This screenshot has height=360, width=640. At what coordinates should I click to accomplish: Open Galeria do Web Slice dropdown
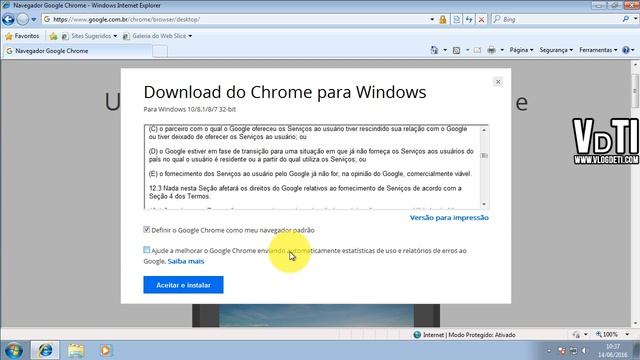point(158,36)
